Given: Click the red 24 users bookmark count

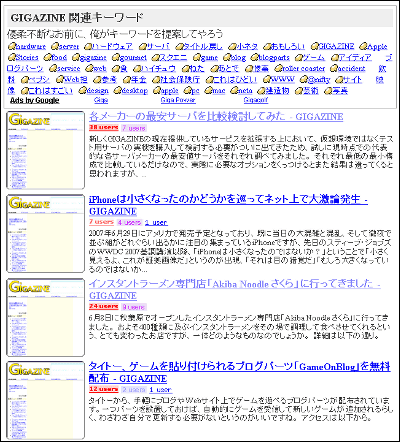Looking at the screenshot, I should pos(104,306).
